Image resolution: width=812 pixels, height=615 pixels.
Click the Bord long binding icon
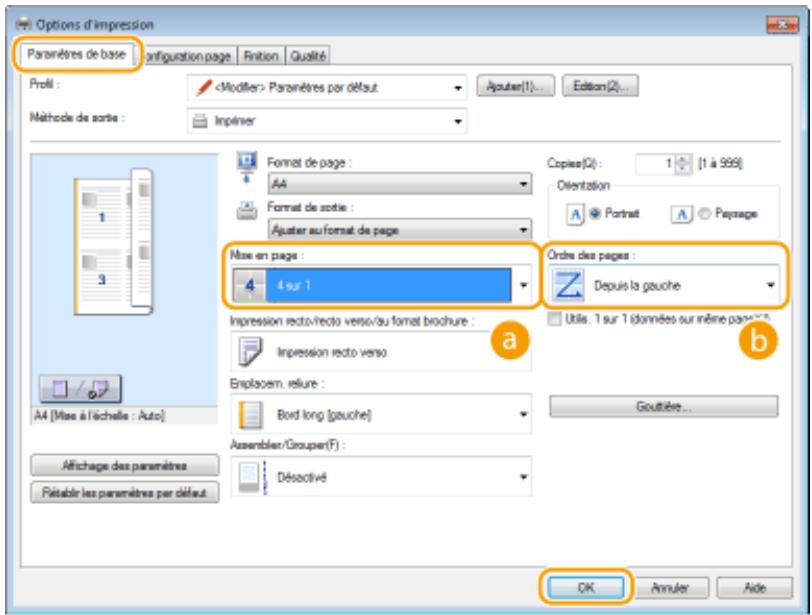[x=250, y=415]
